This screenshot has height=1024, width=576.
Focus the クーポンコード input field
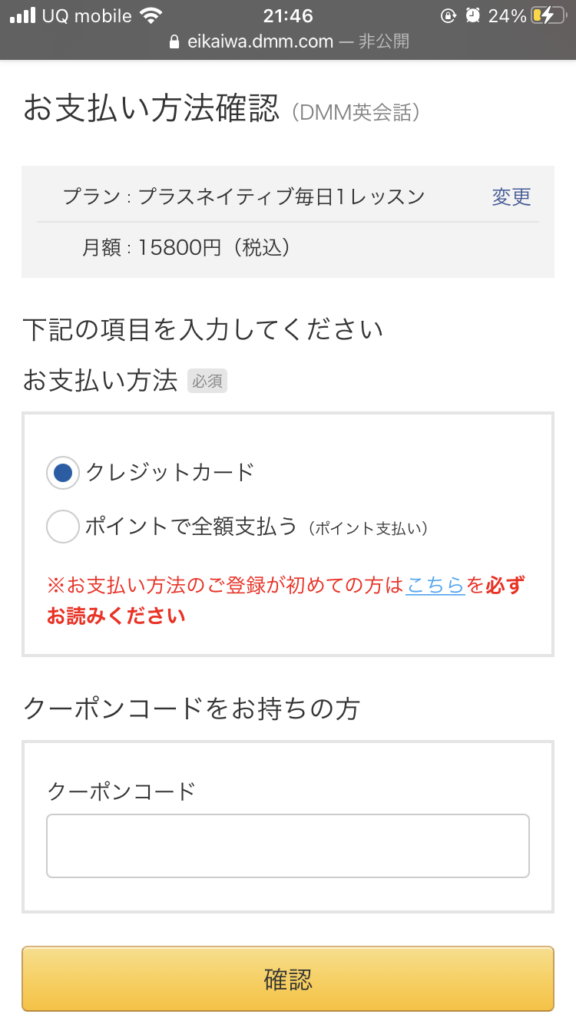coord(288,846)
